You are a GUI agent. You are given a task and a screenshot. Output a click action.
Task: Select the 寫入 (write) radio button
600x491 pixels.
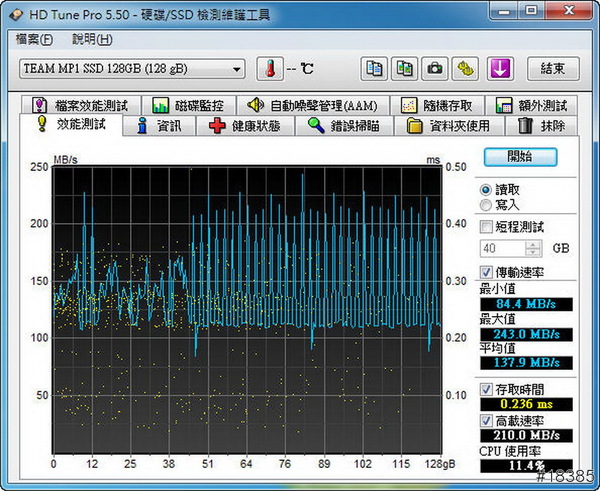[x=486, y=204]
